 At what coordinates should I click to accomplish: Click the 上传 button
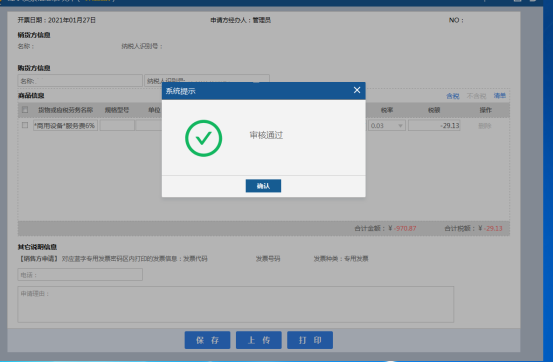(259, 340)
